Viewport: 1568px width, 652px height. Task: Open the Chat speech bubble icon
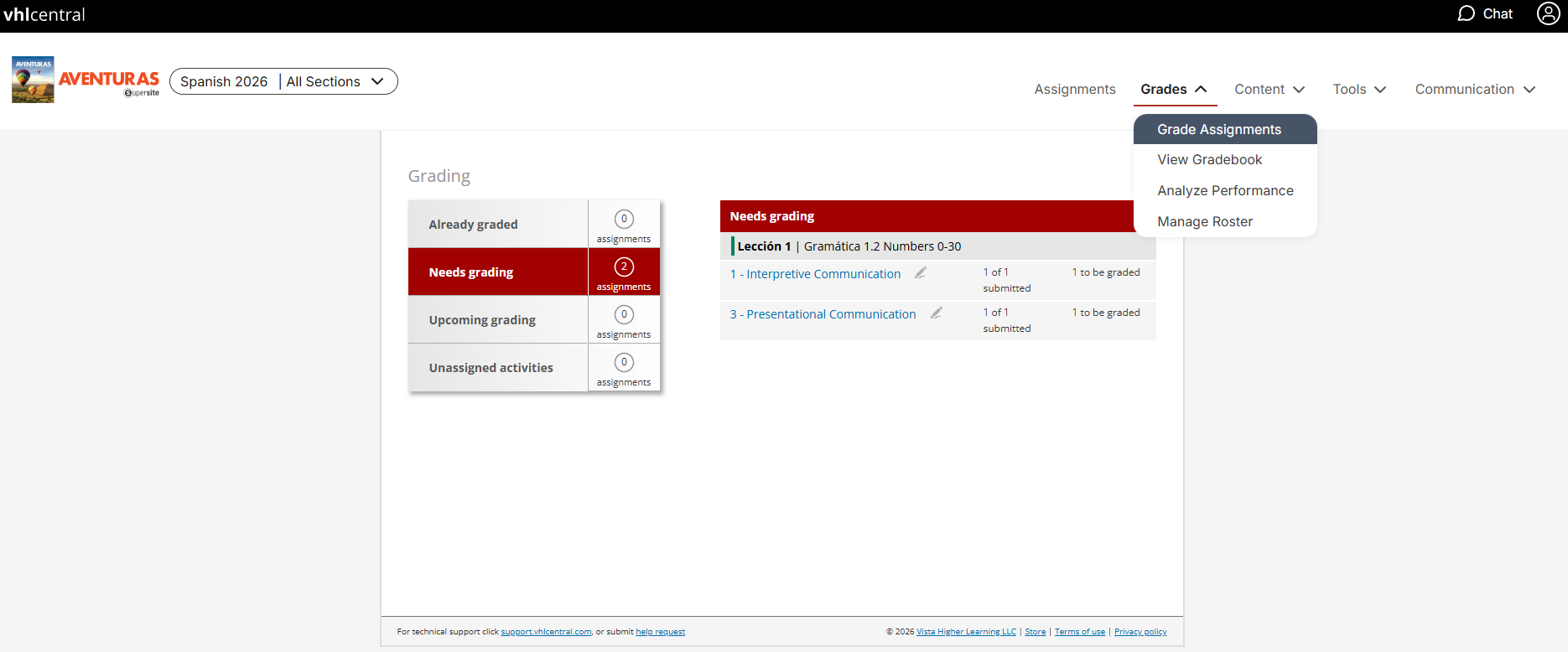coord(1466,13)
